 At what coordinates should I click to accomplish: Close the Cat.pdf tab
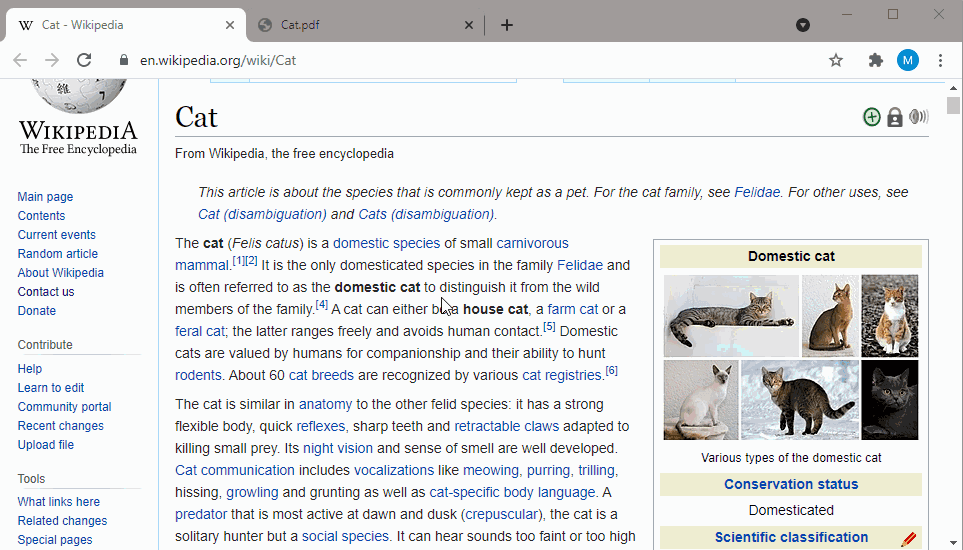tap(469, 25)
